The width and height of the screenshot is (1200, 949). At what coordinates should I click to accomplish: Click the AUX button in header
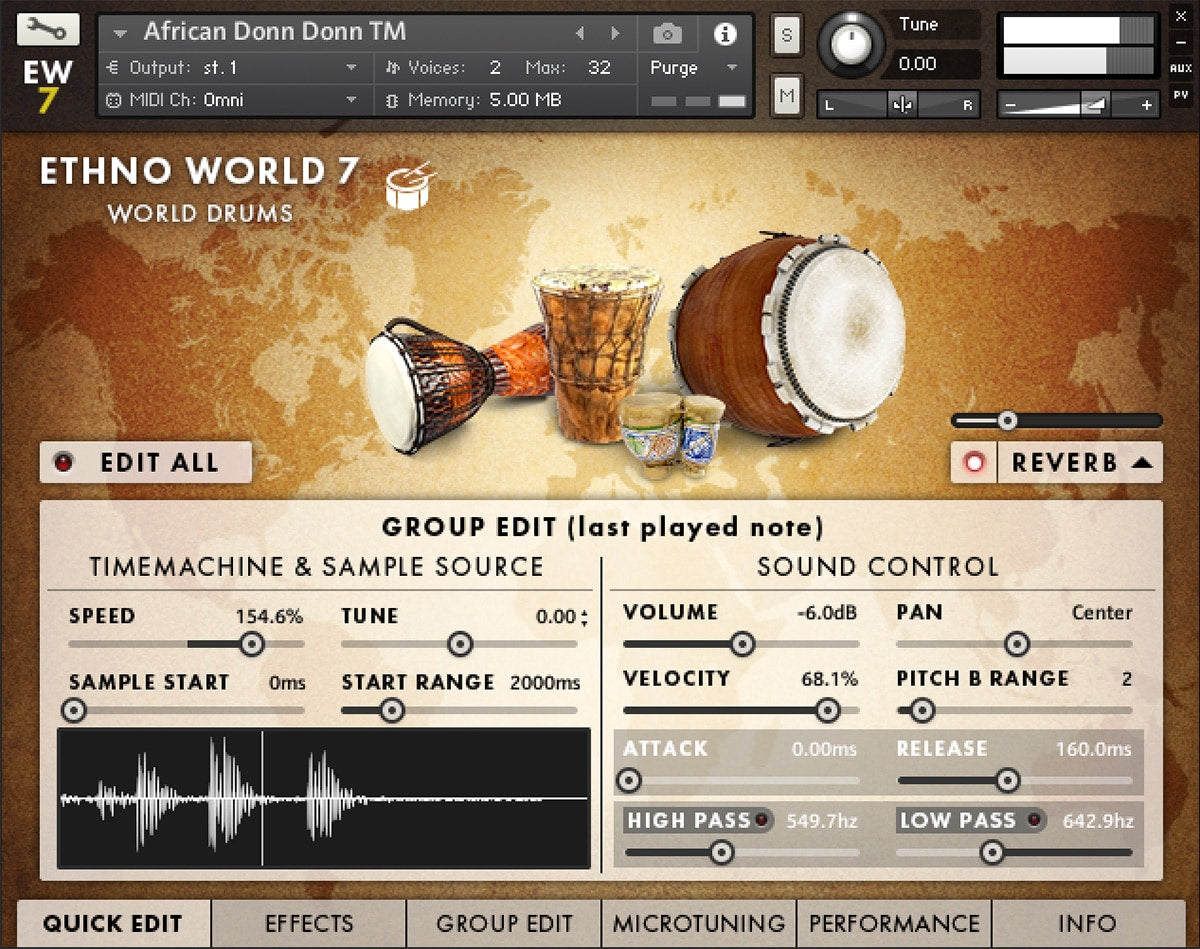pyautogui.click(x=1180, y=69)
